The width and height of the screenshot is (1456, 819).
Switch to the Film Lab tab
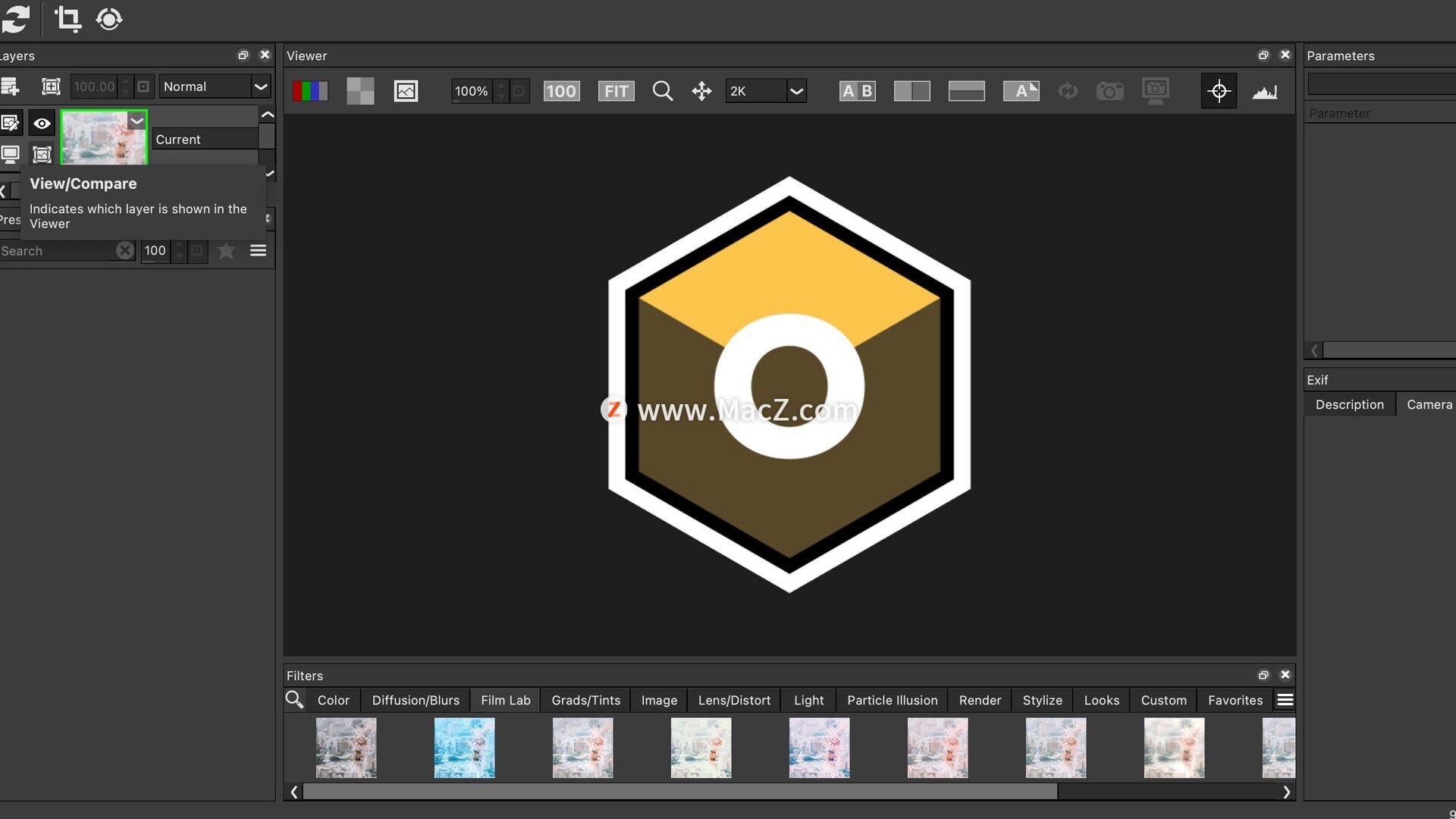[506, 700]
